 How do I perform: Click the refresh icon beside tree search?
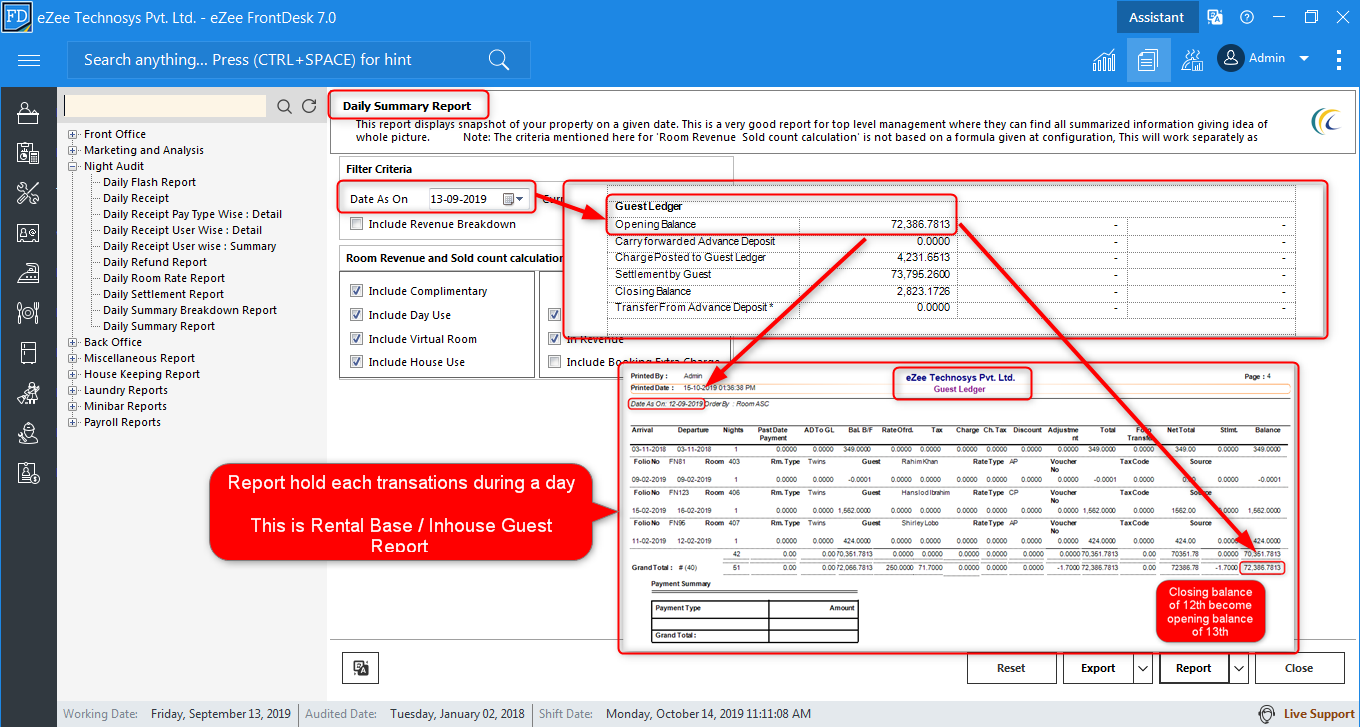pyautogui.click(x=309, y=106)
